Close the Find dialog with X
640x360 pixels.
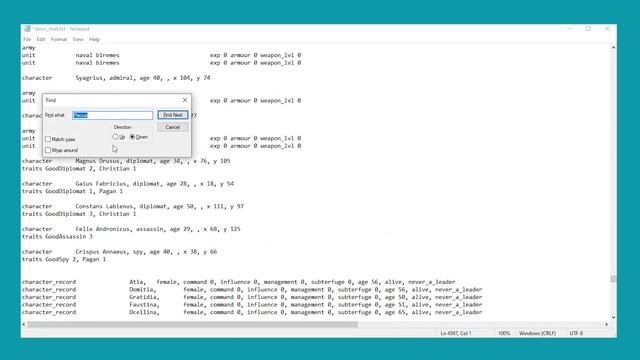click(x=185, y=100)
